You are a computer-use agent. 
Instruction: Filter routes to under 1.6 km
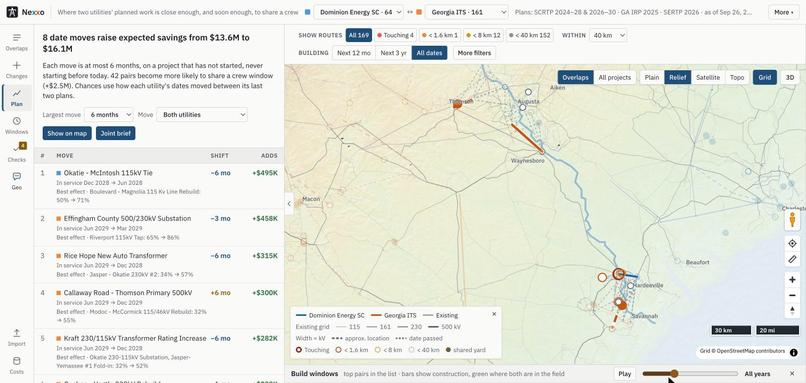(x=440, y=35)
